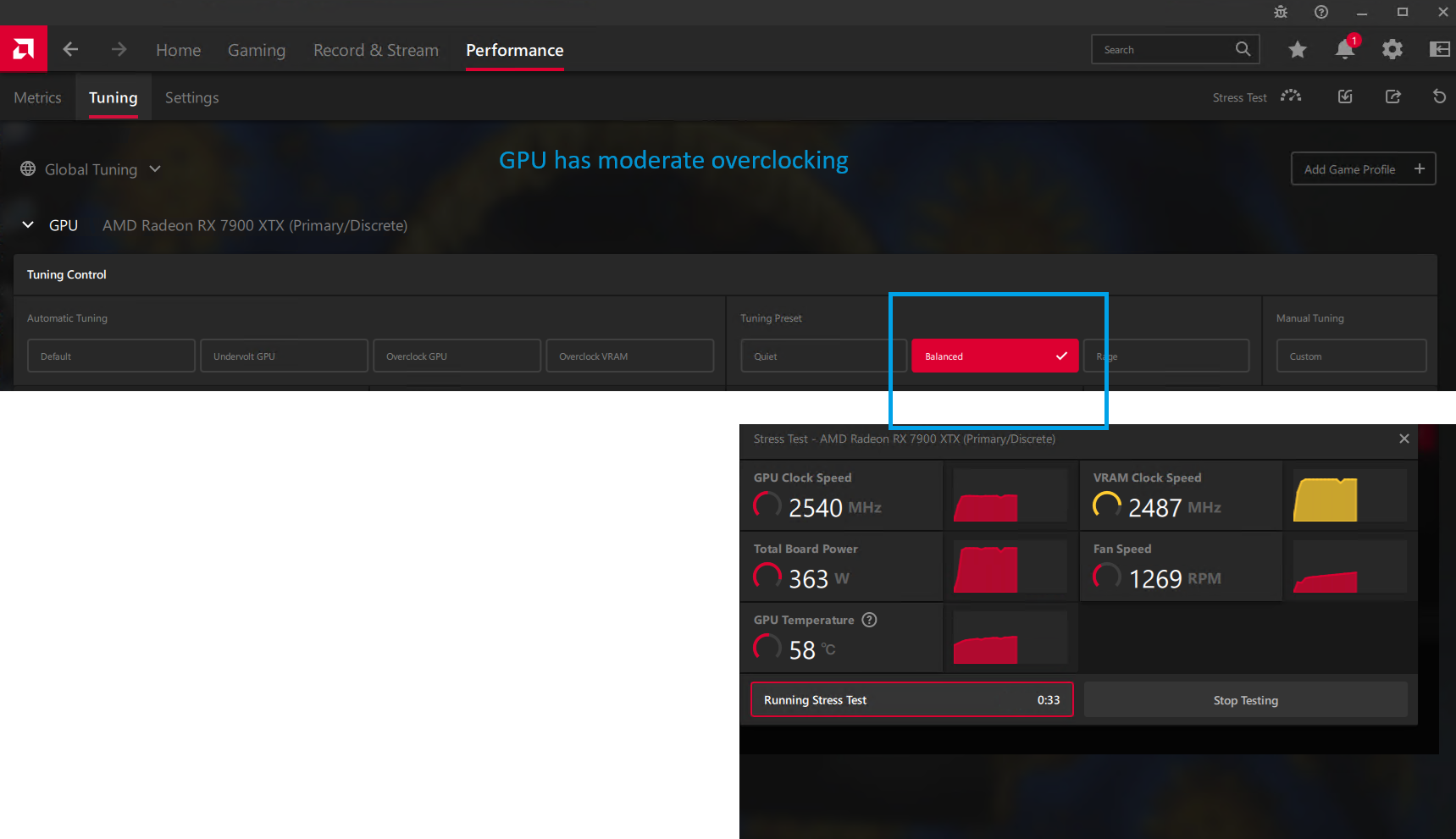Click the 2540 MHz GPU clock value

pos(835,507)
